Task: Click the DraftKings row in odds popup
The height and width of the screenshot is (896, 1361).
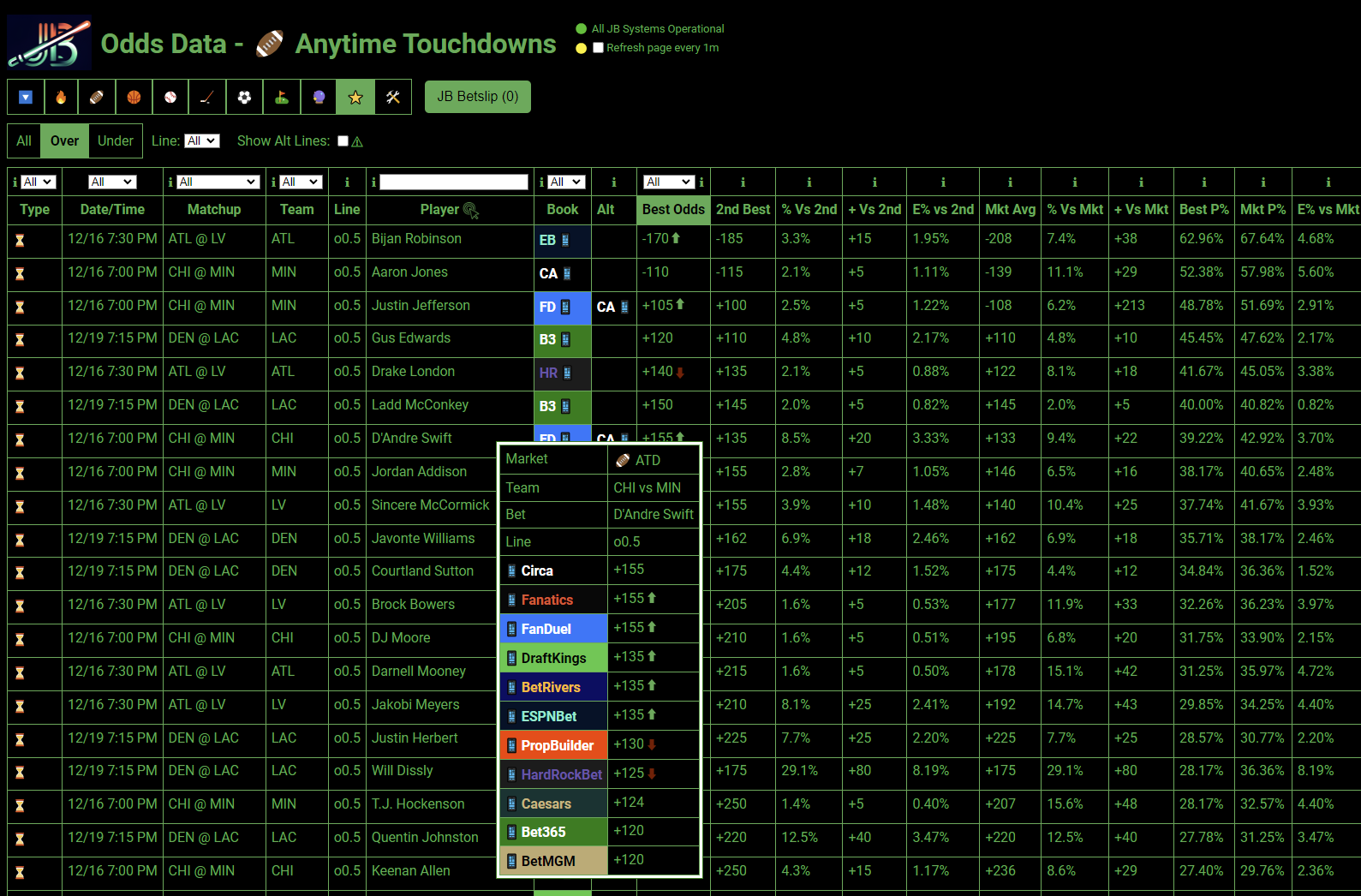Action: [x=600, y=658]
